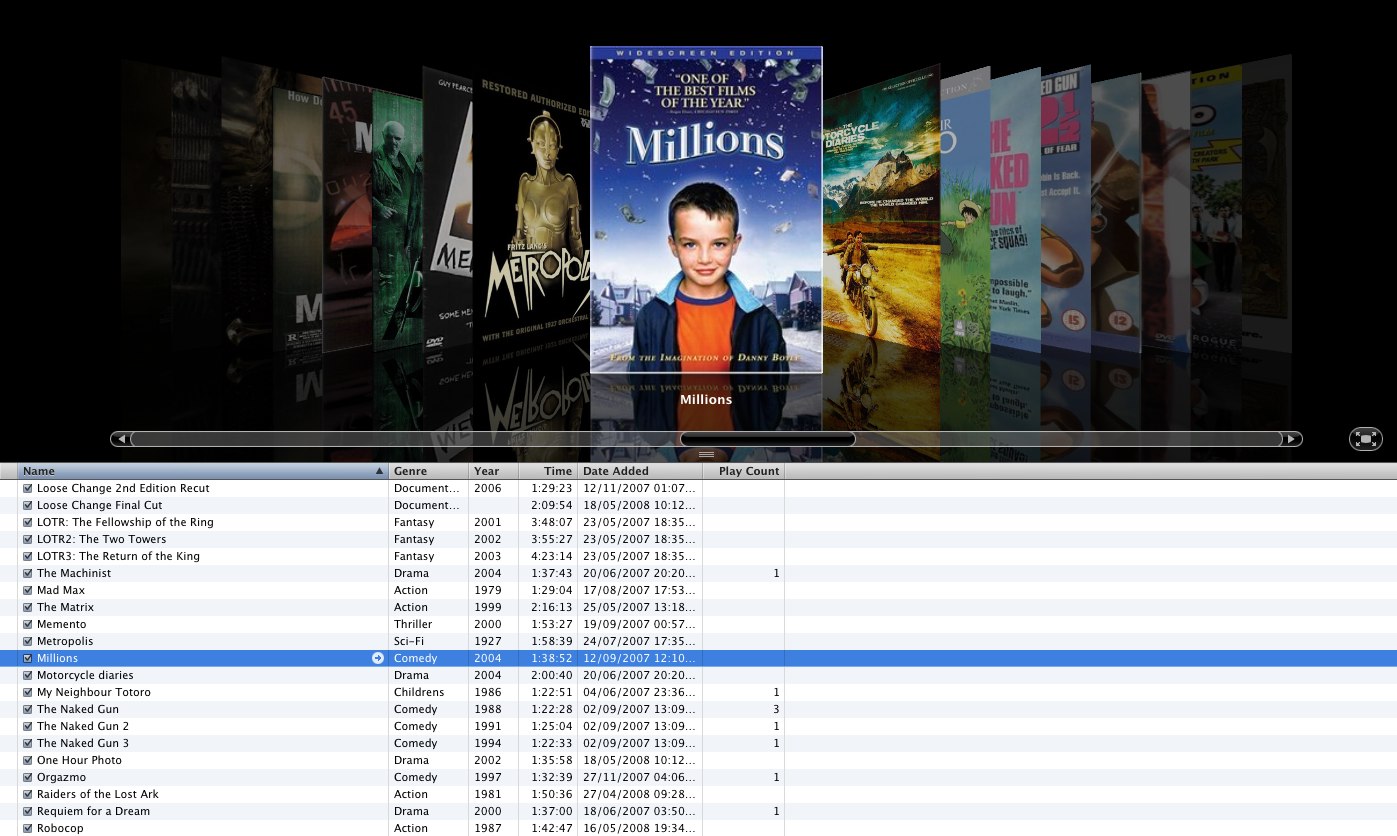The width and height of the screenshot is (1397, 836).
Task: Click the Millions title below the center cover
Action: click(x=706, y=399)
